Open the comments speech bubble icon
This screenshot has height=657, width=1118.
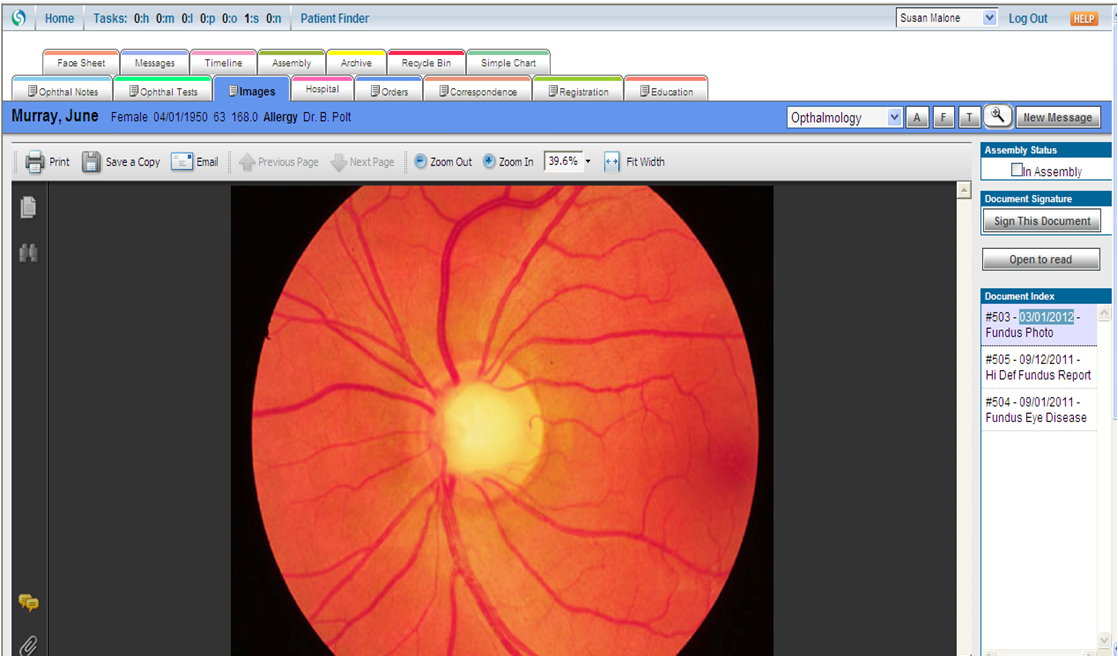point(28,603)
